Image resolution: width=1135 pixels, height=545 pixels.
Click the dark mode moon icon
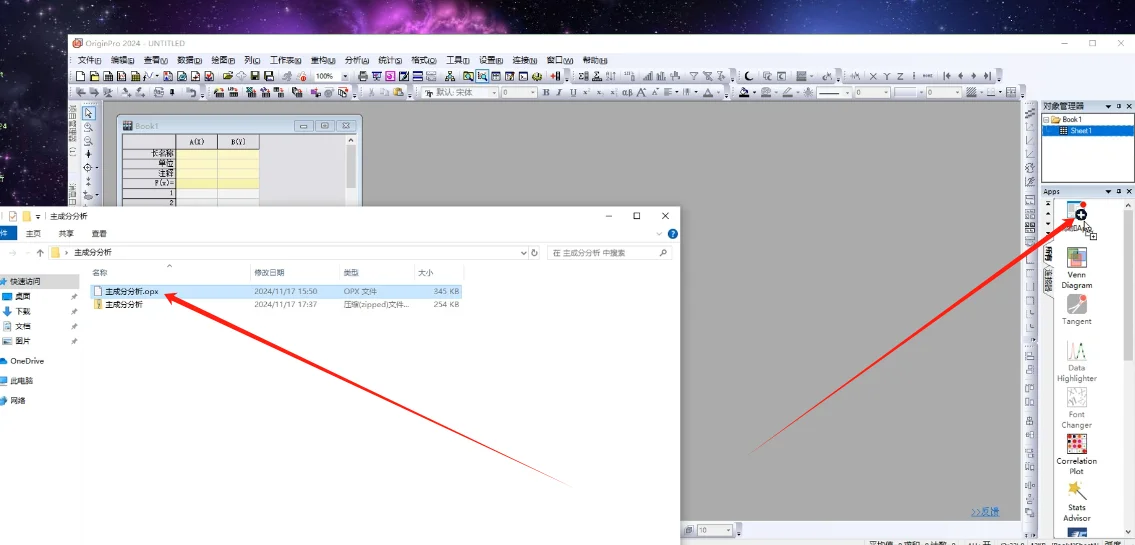[748, 76]
